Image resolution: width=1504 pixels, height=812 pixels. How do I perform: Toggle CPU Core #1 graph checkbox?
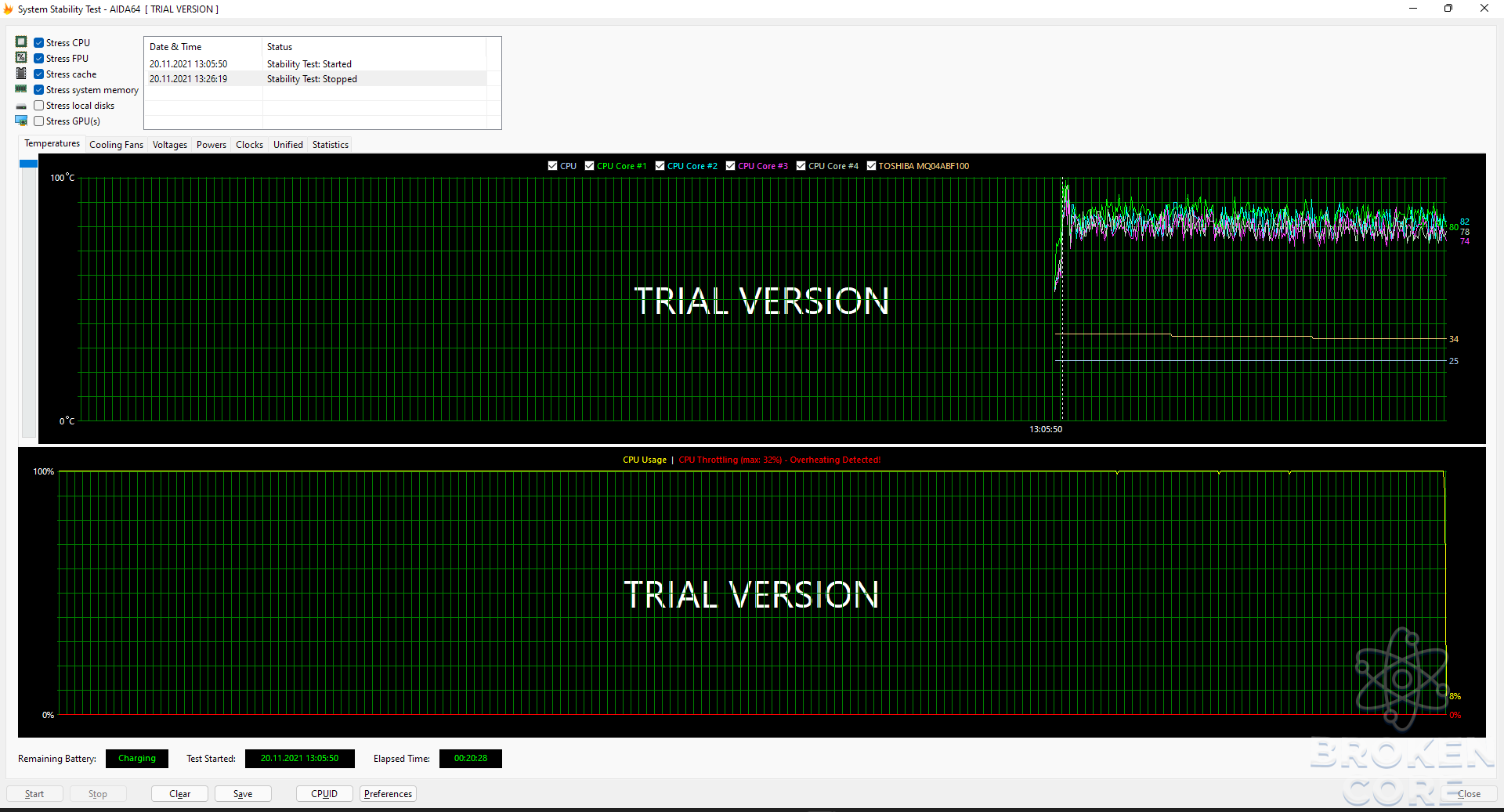click(590, 166)
